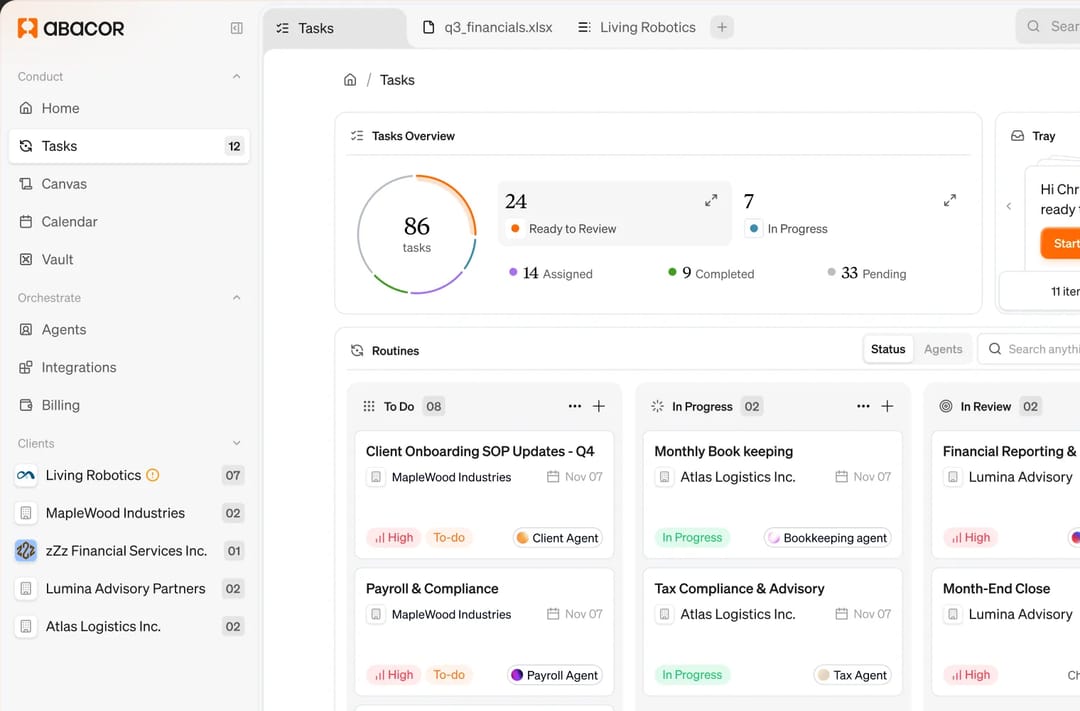This screenshot has height=711, width=1080.
Task: Click In Progress tag on Monthly Book keeping
Action: click(x=692, y=537)
